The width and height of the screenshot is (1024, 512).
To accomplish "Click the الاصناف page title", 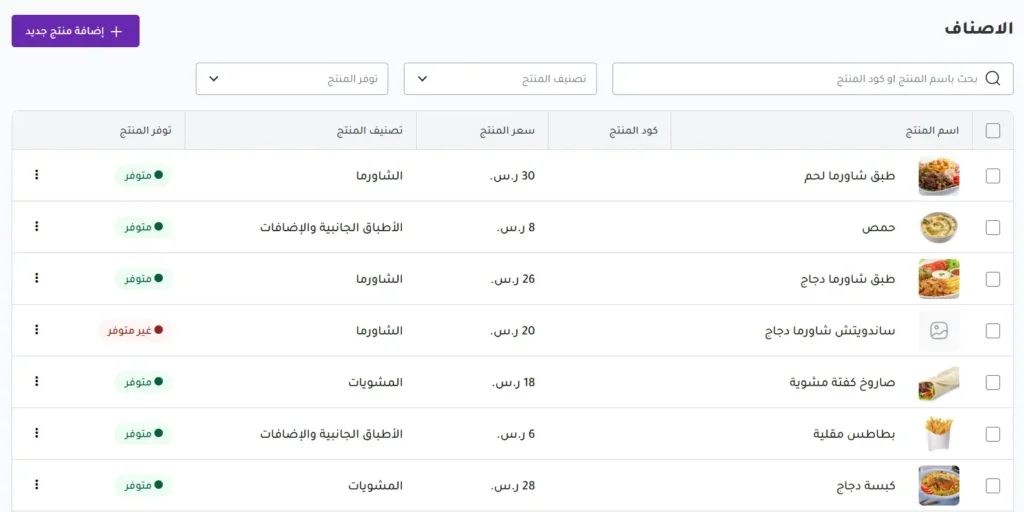I will click(x=979, y=29).
